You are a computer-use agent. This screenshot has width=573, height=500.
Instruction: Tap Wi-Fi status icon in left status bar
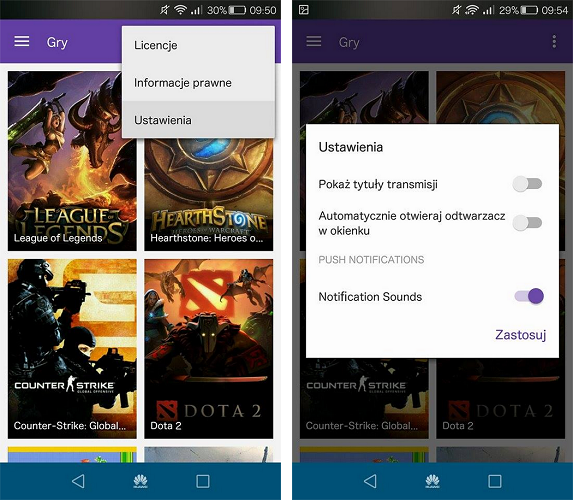point(180,10)
